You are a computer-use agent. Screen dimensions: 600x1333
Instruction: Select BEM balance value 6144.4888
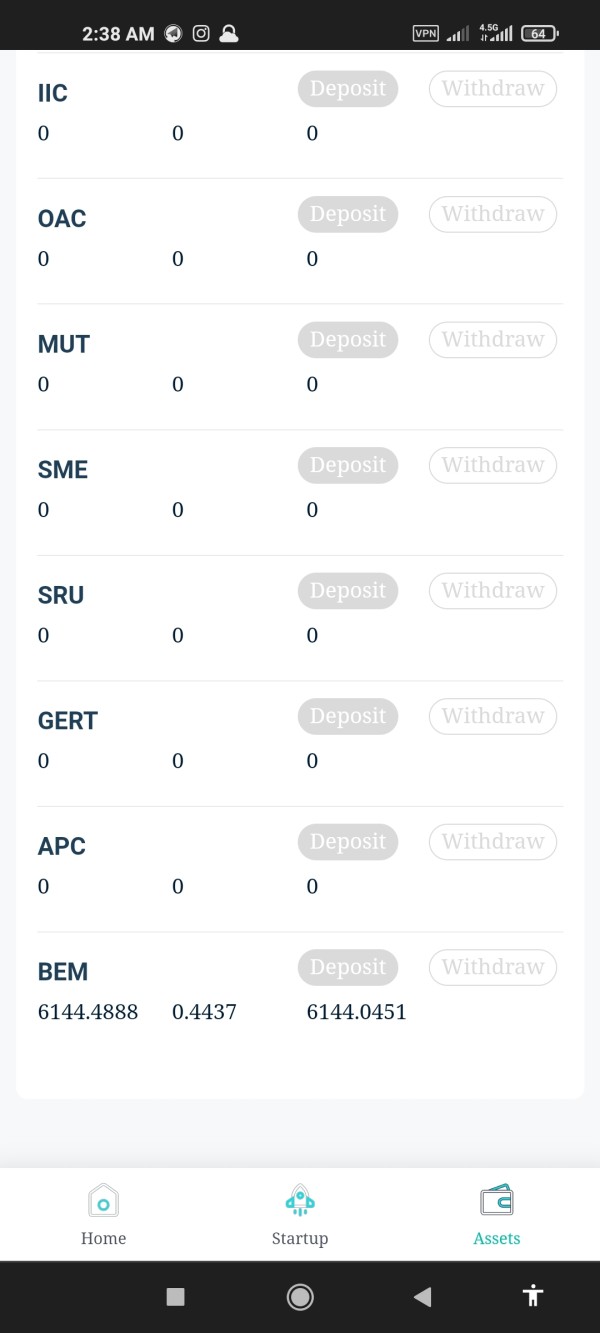88,1012
